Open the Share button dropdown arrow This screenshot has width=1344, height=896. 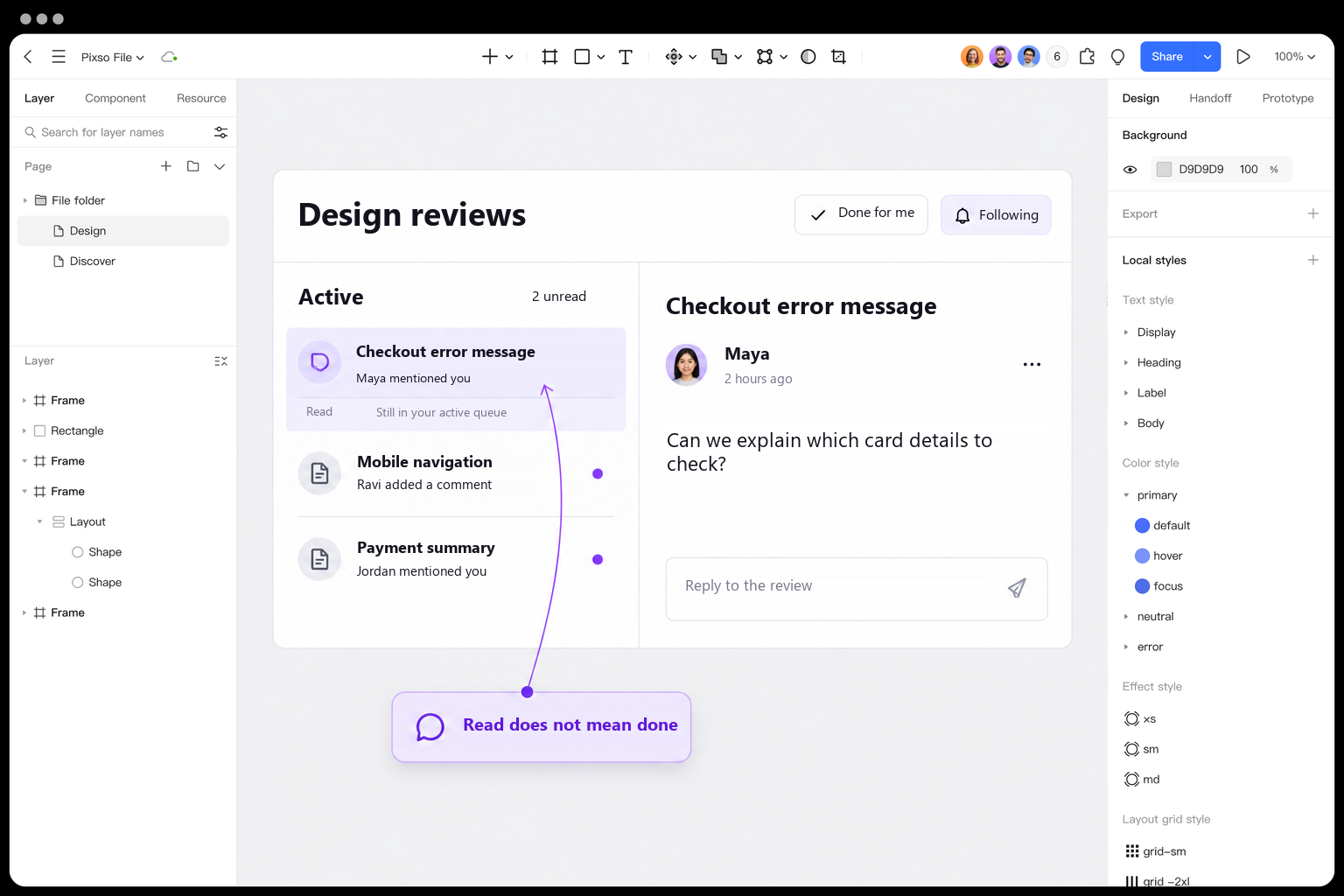(x=1207, y=57)
